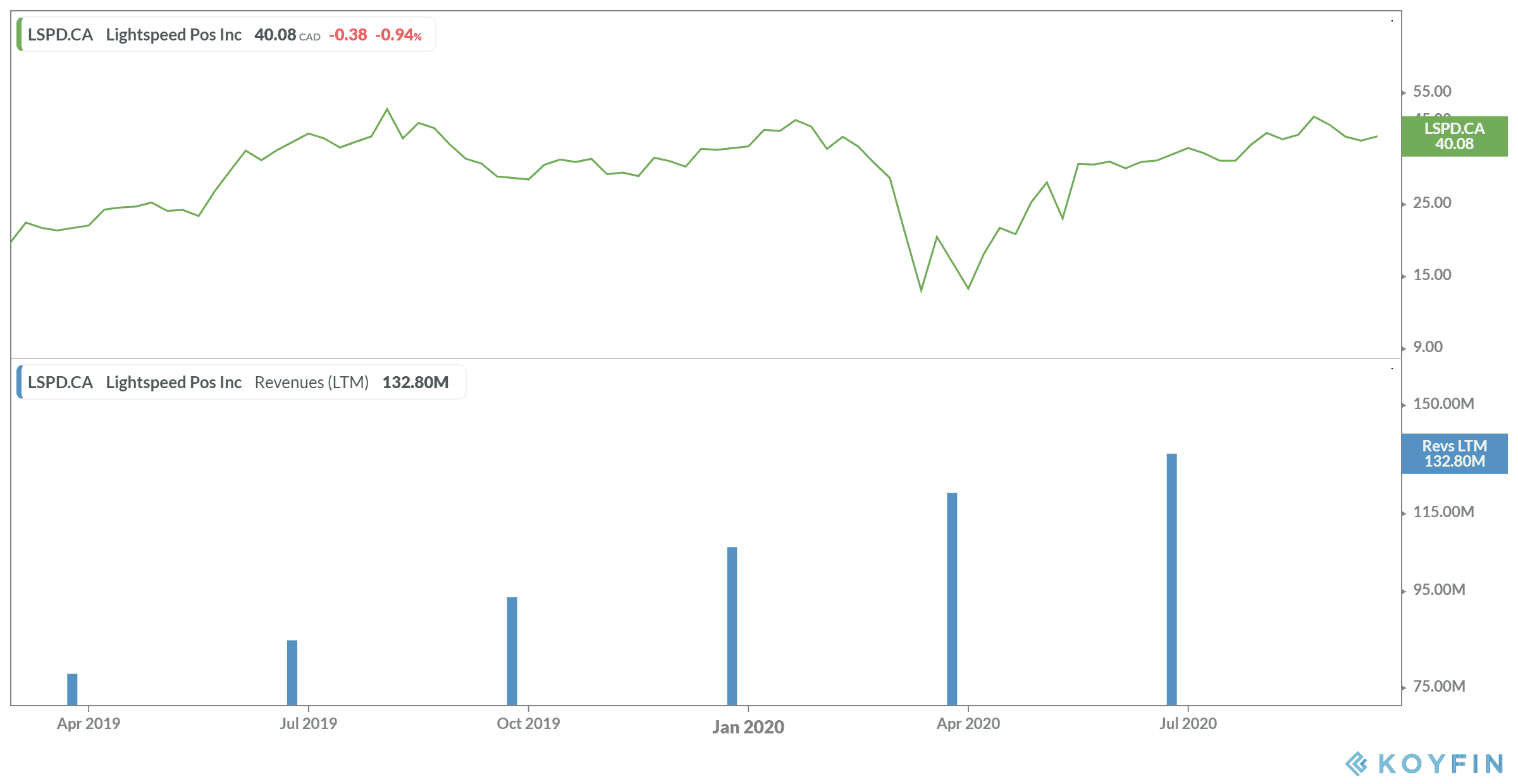Click the tallest revenue bar near Jul 2020
The height and width of the screenshot is (784, 1518).
click(1171, 579)
